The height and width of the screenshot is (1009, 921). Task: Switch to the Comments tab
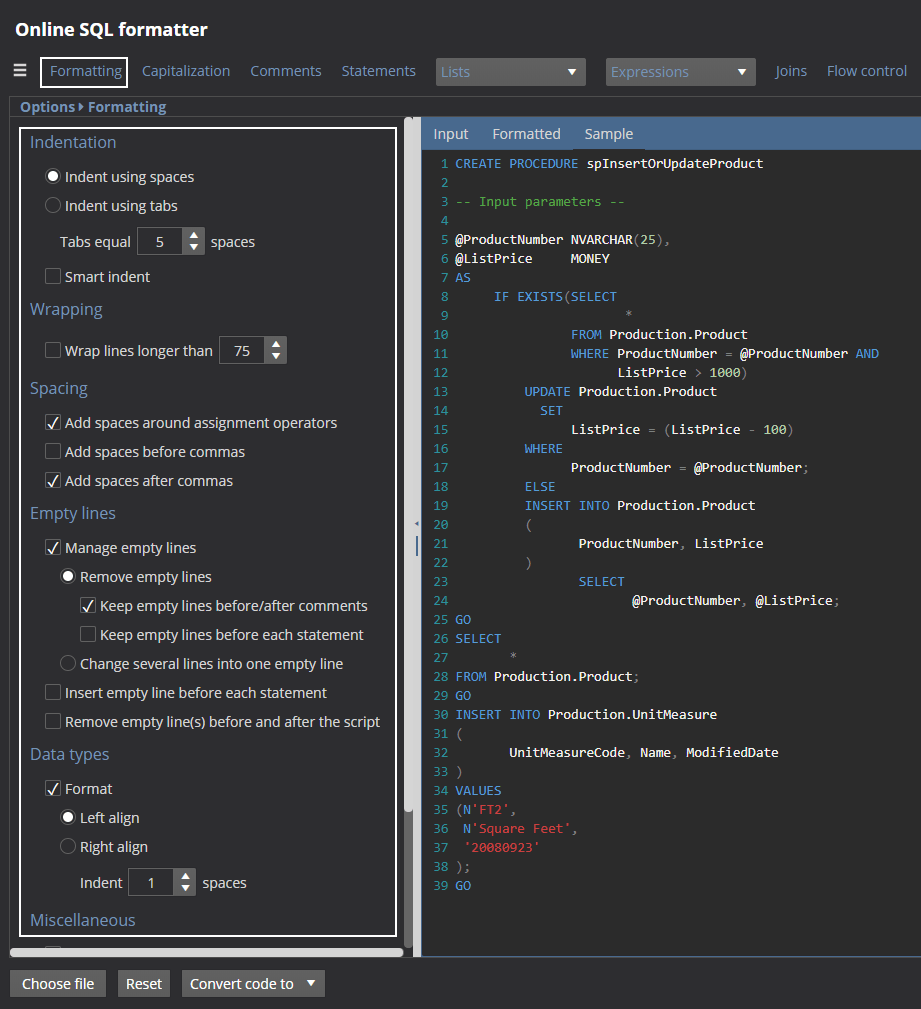pos(286,71)
